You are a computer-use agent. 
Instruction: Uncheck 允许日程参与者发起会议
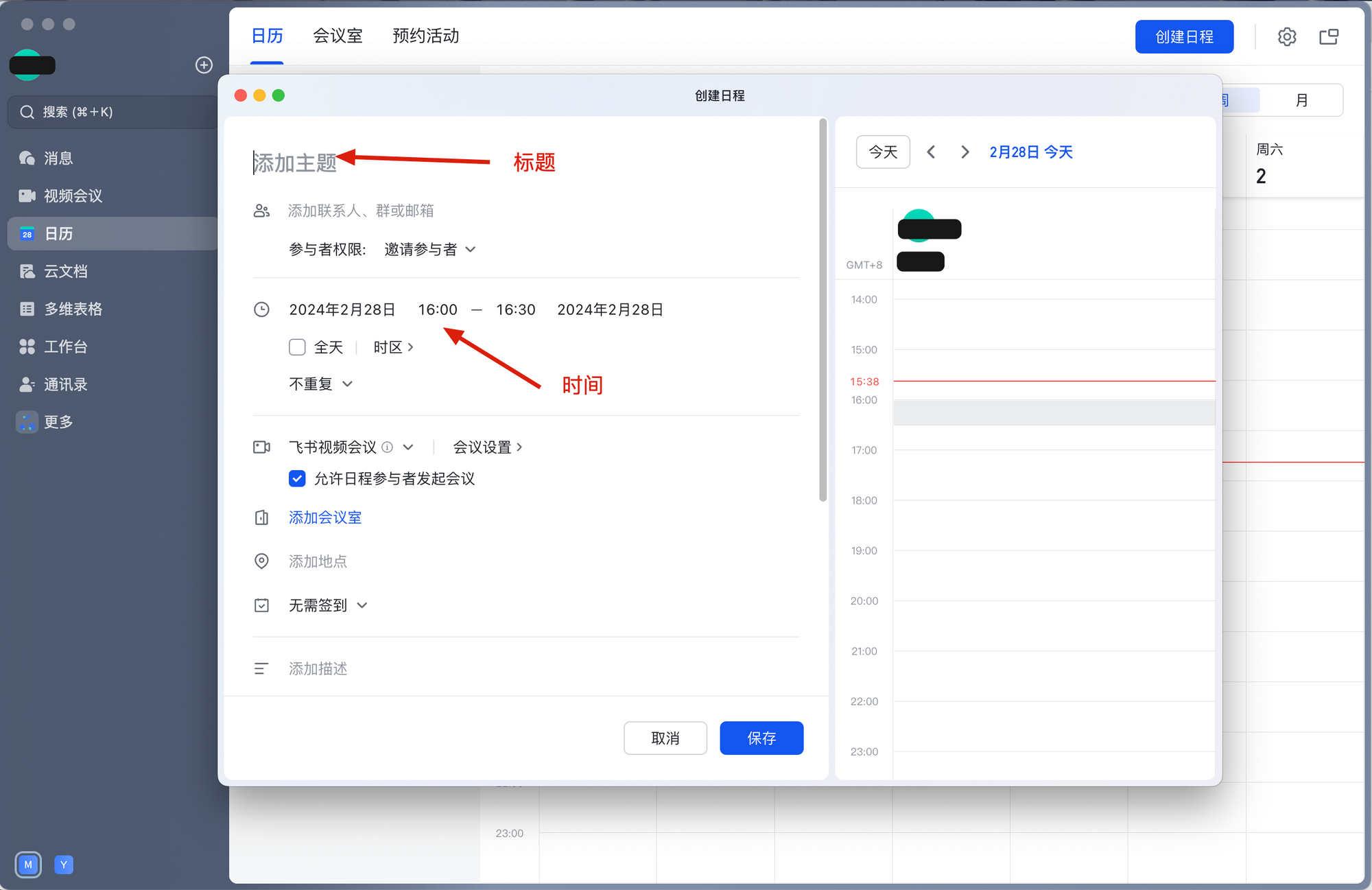coord(297,479)
